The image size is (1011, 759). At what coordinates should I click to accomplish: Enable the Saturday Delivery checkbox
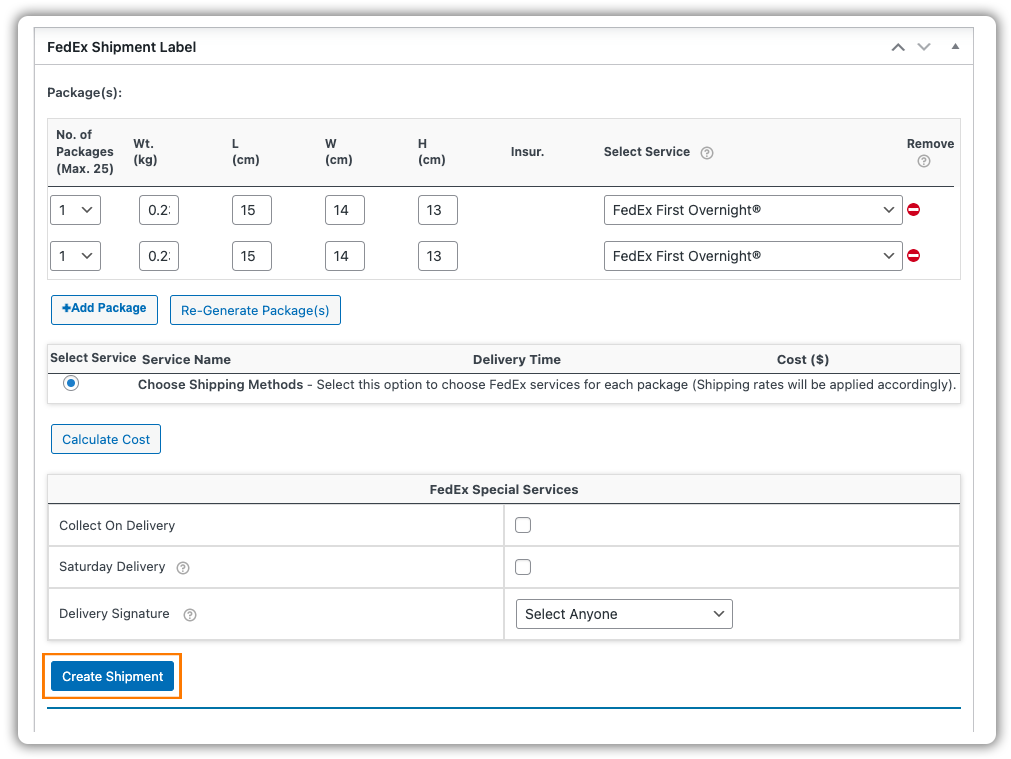523,567
